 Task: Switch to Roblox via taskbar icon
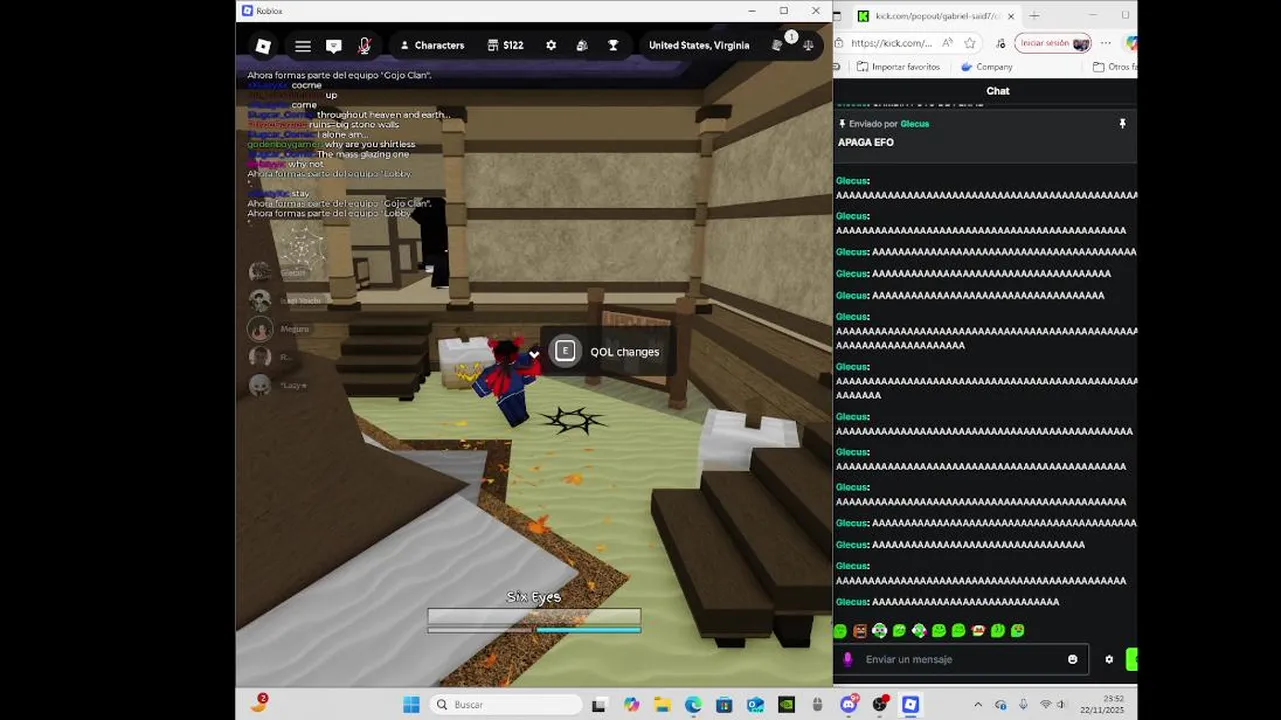[910, 705]
